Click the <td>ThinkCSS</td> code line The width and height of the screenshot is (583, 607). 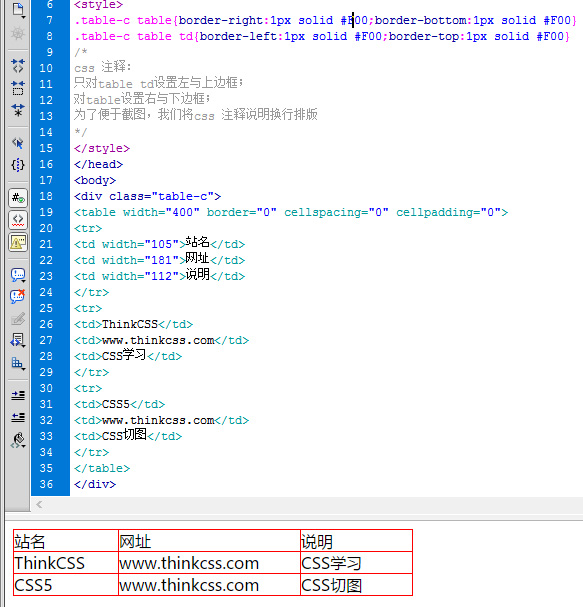133,324
